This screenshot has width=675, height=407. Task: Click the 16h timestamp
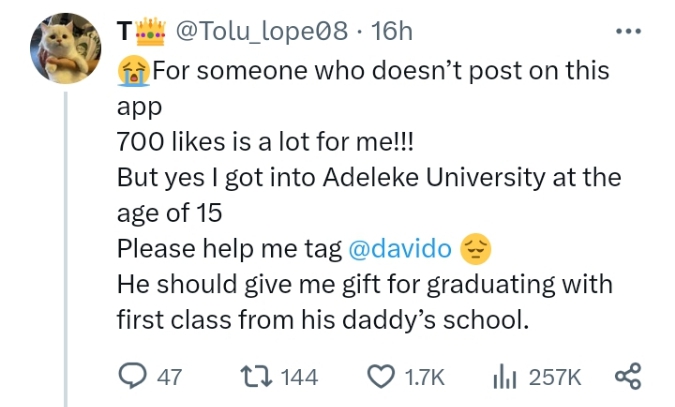(x=391, y=32)
